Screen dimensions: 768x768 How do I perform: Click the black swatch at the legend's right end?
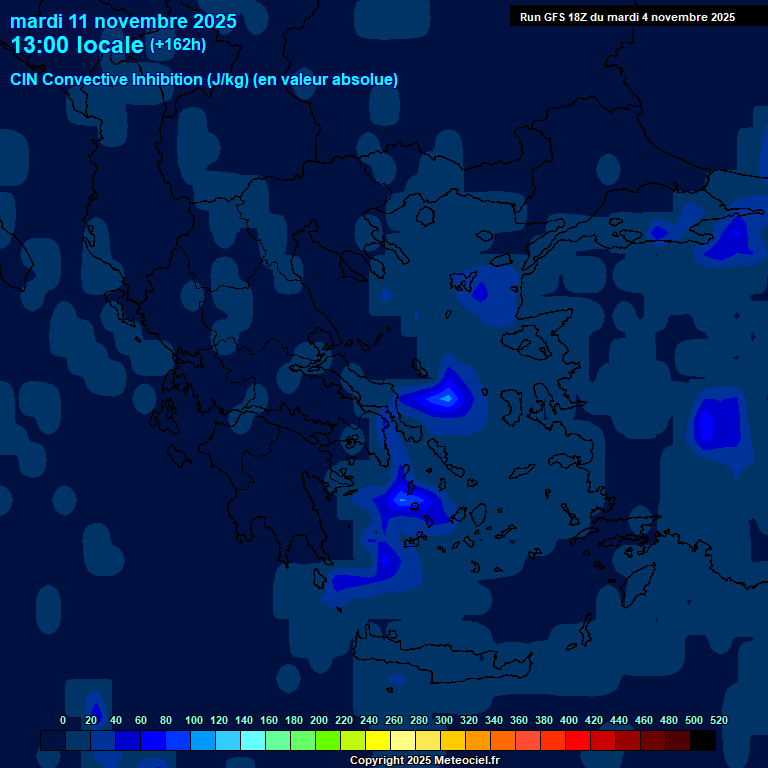[x=703, y=740]
